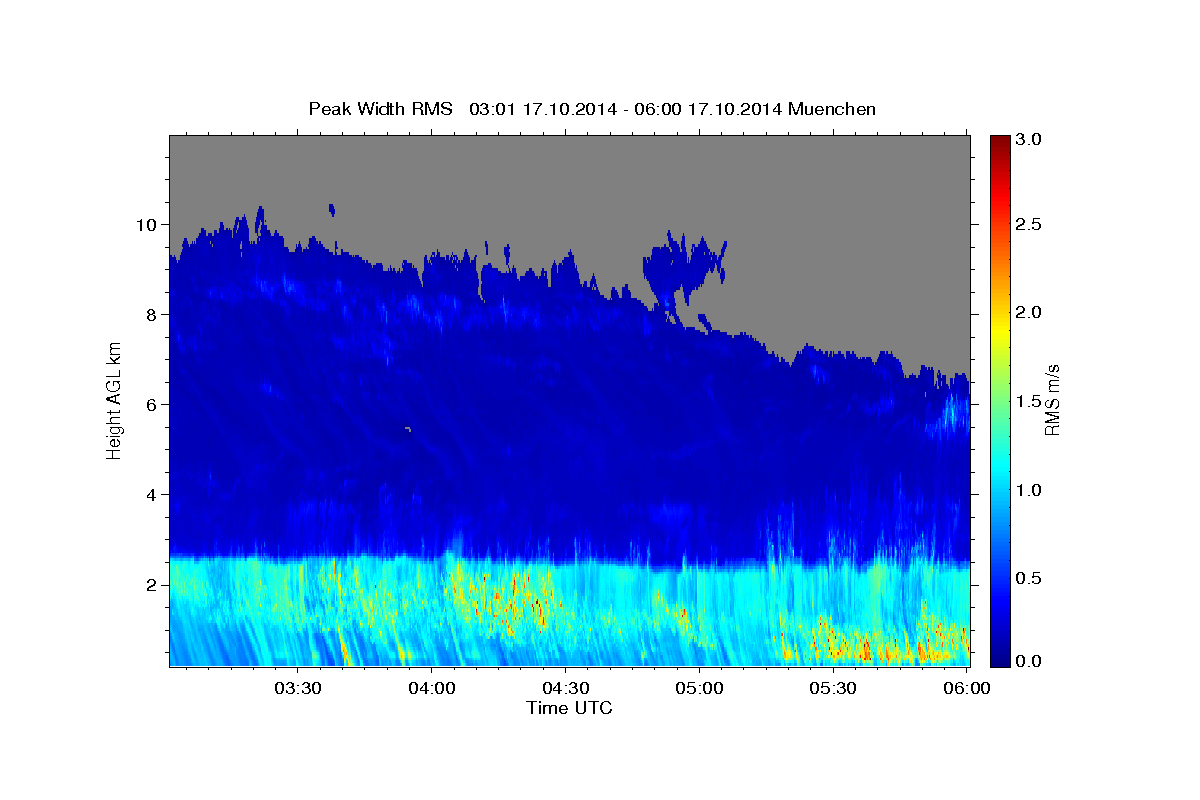
Task: Click the 05:30 time tick label
Action: click(832, 689)
